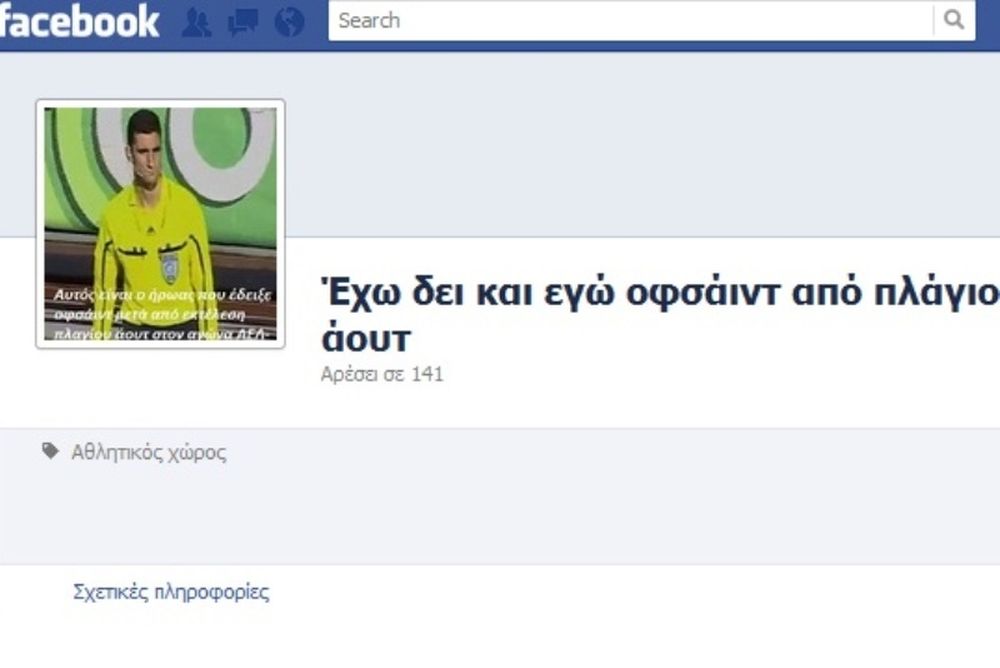Click inside the Search field
This screenshot has height=668, width=1000.
click(x=630, y=20)
